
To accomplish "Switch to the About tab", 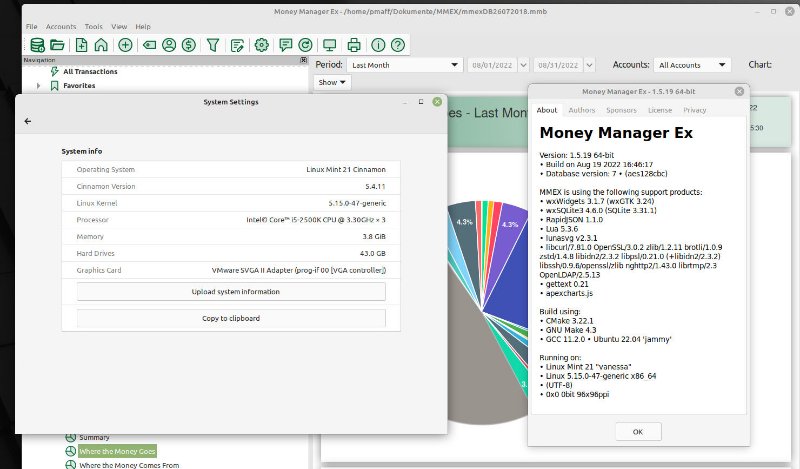I will (546, 110).
